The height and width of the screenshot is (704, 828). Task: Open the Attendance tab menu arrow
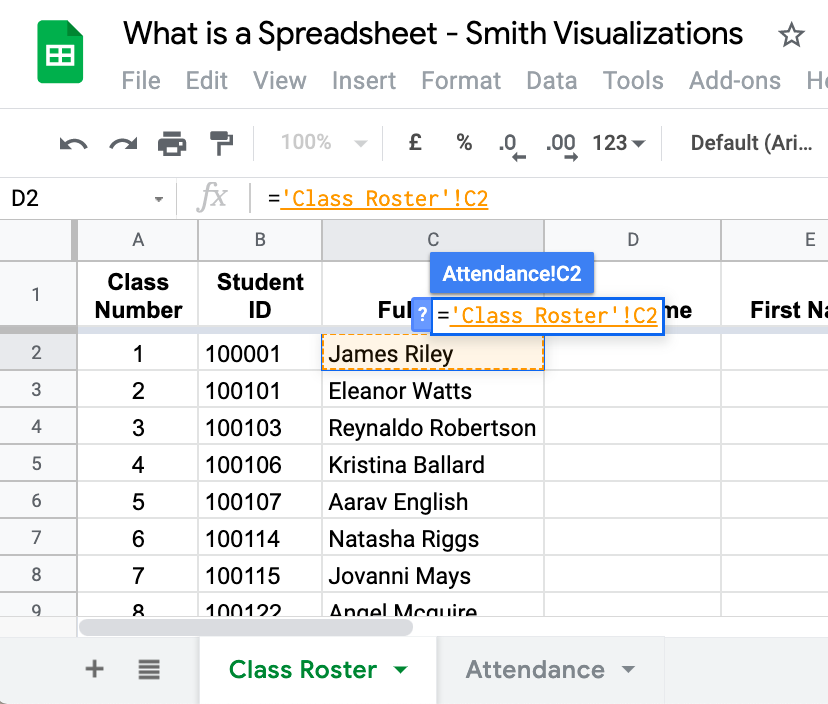coord(628,670)
